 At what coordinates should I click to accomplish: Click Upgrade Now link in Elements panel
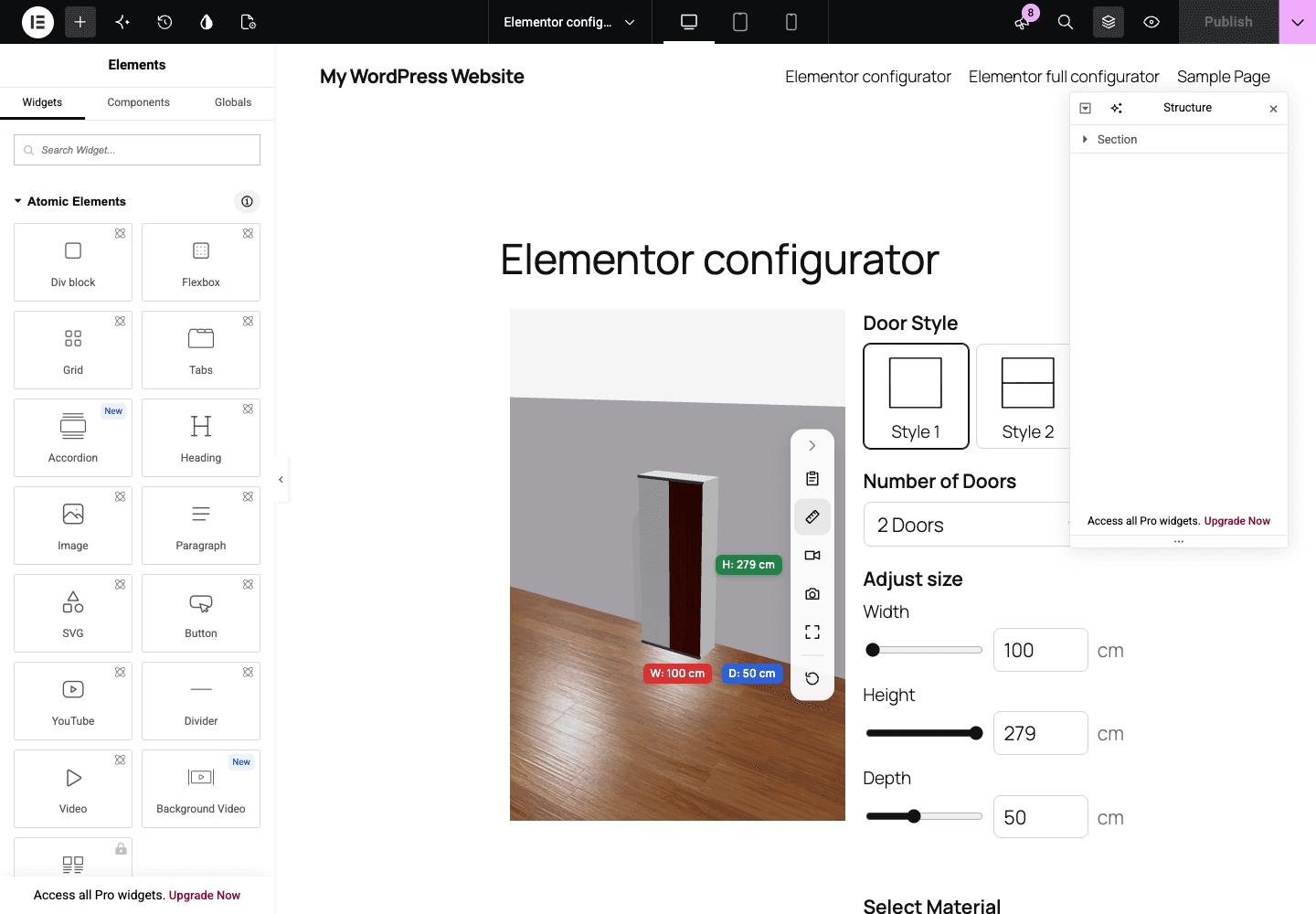(x=205, y=896)
